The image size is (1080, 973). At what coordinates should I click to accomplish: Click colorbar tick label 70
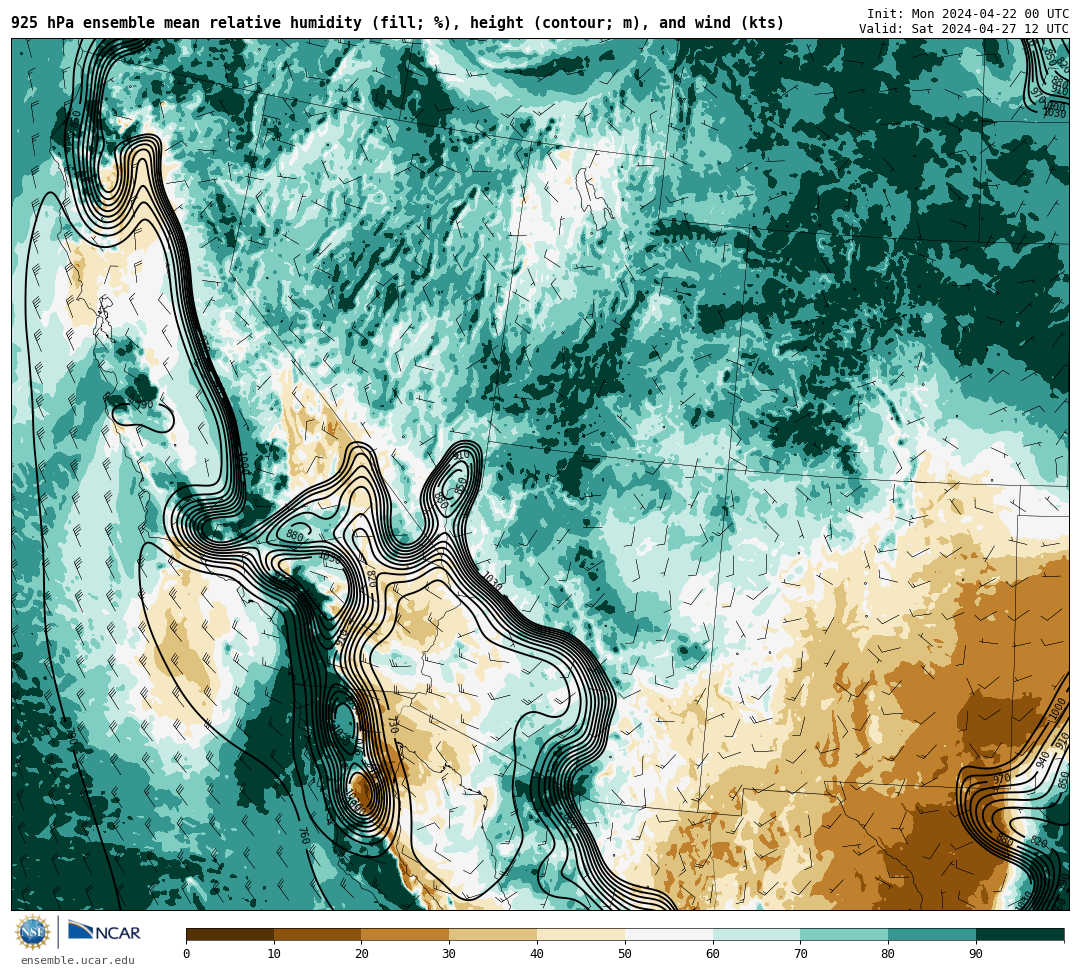tap(800, 954)
